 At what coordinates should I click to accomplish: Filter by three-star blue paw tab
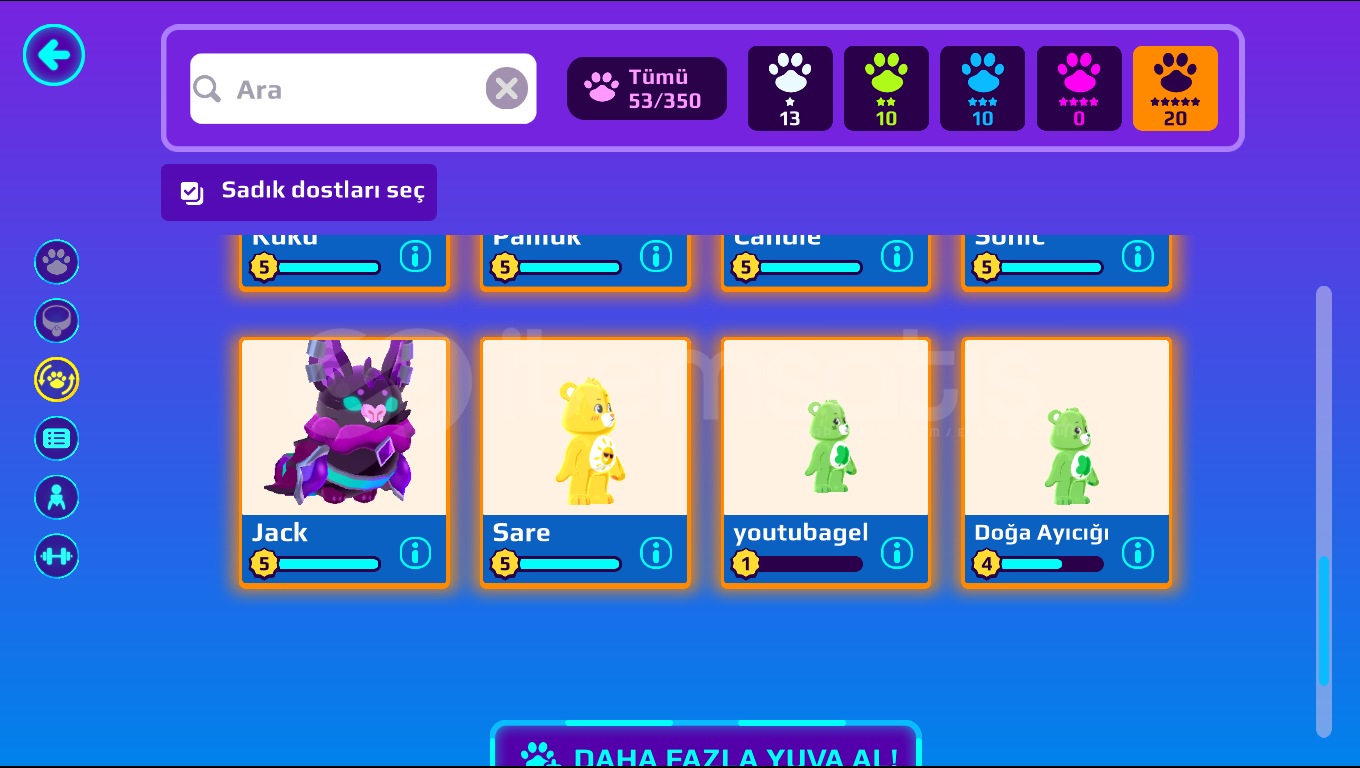coord(982,88)
